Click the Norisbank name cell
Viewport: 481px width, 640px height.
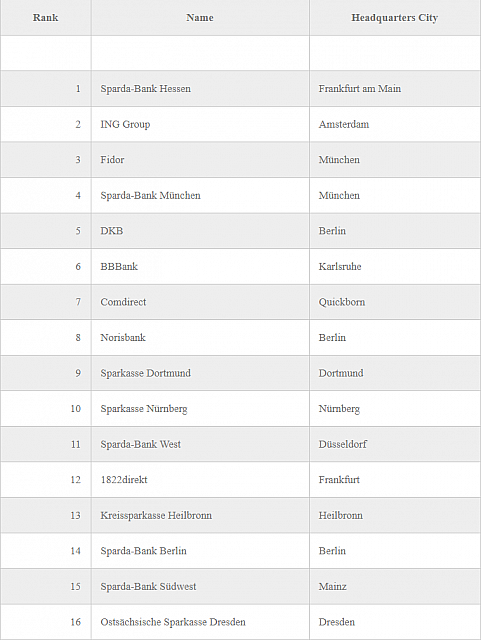pyautogui.click(x=200, y=338)
